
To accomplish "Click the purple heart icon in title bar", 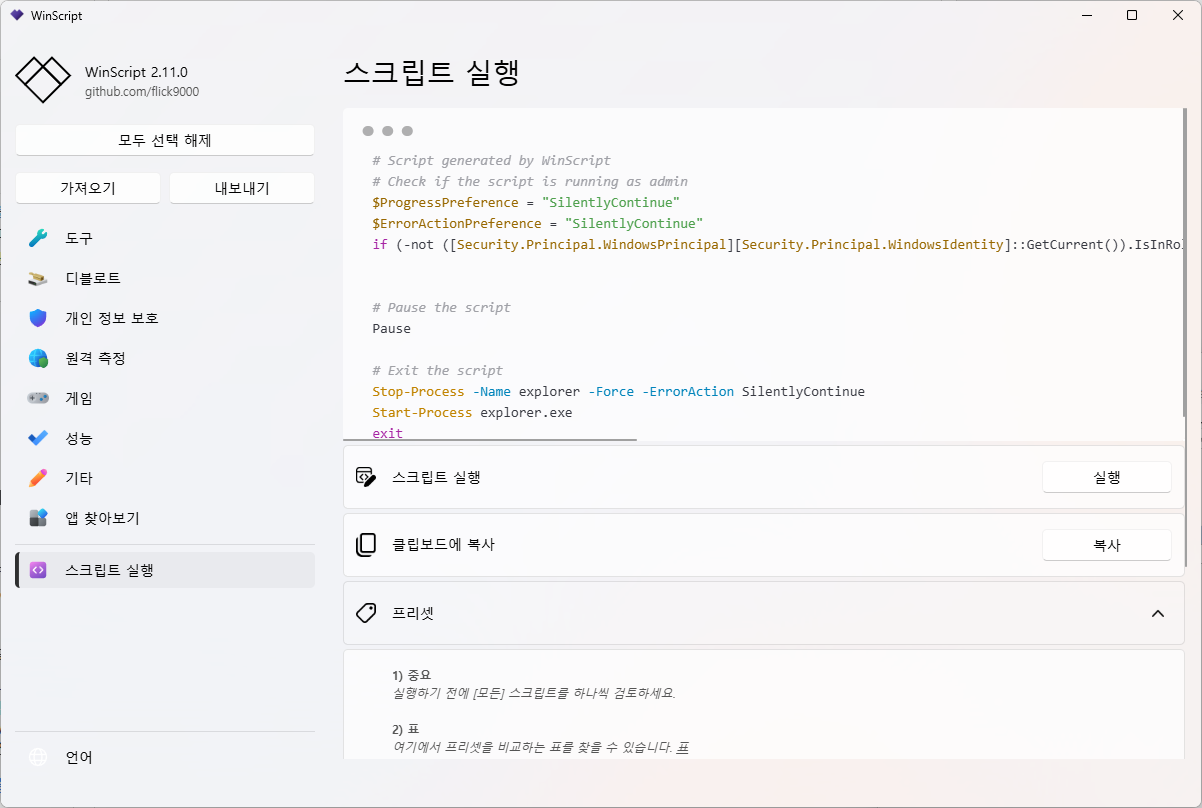I will point(17,15).
